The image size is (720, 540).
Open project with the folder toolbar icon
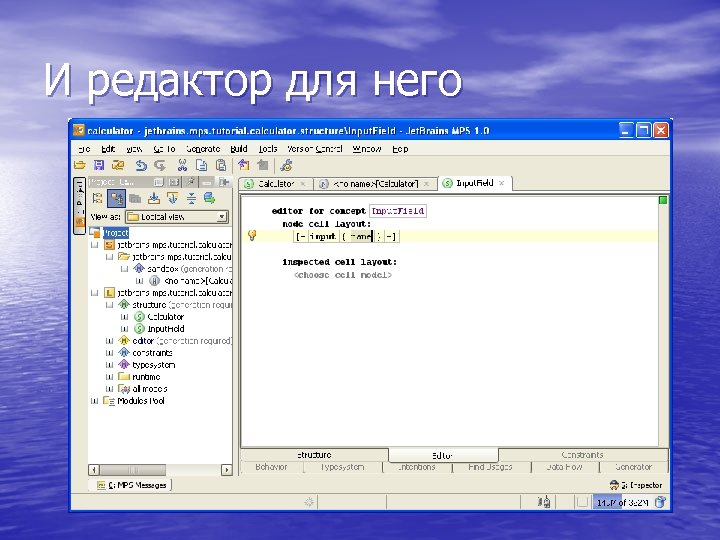point(80,165)
